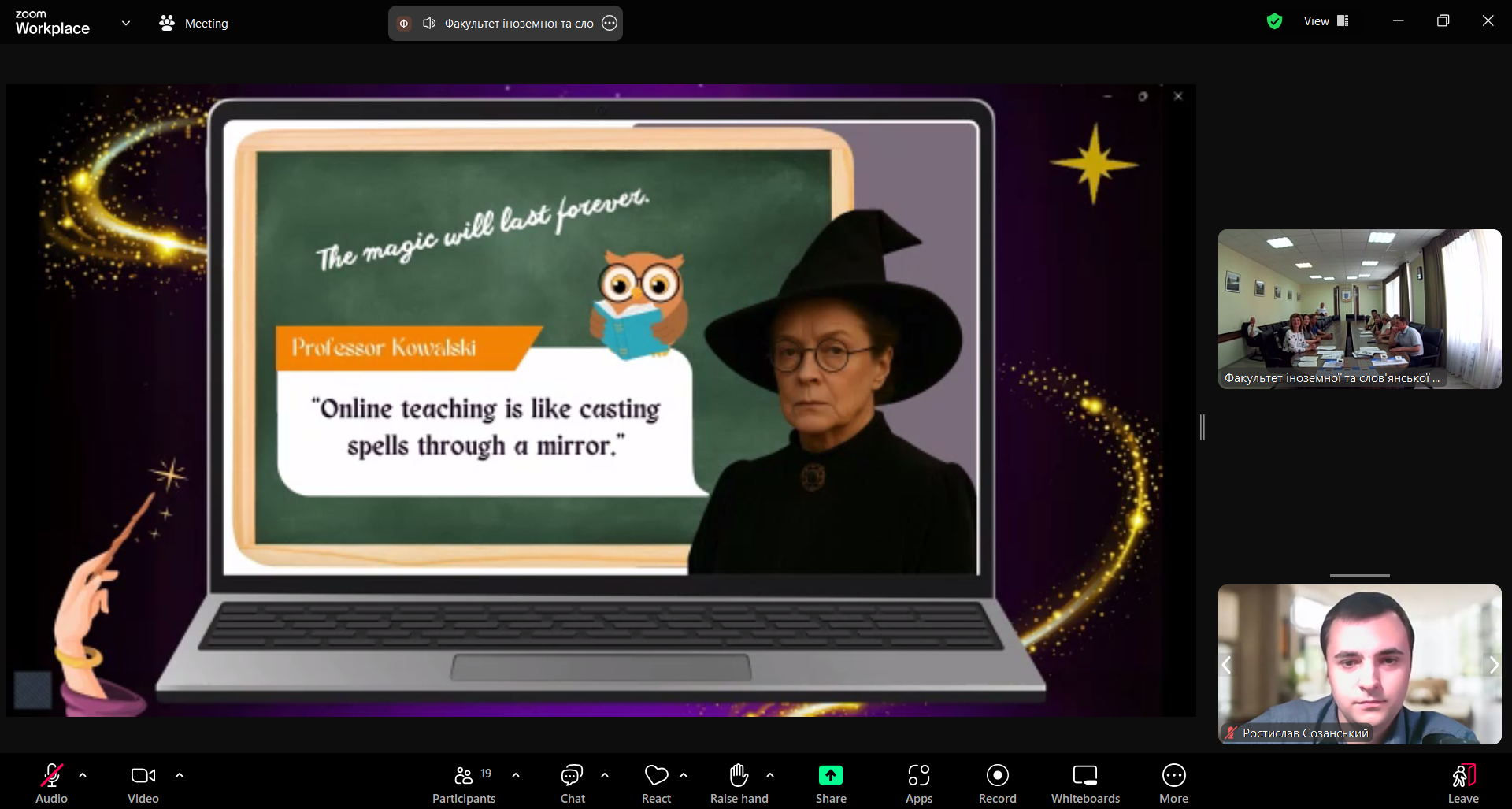Screen dimensions: 1512x809
Task: Expand the caret next to React
Action: [x=684, y=775]
